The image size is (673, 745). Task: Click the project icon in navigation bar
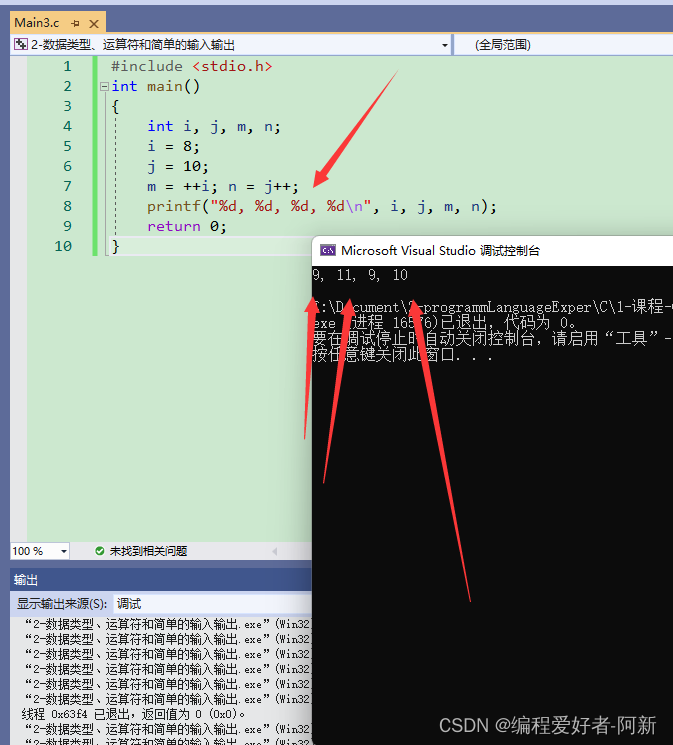[21, 45]
